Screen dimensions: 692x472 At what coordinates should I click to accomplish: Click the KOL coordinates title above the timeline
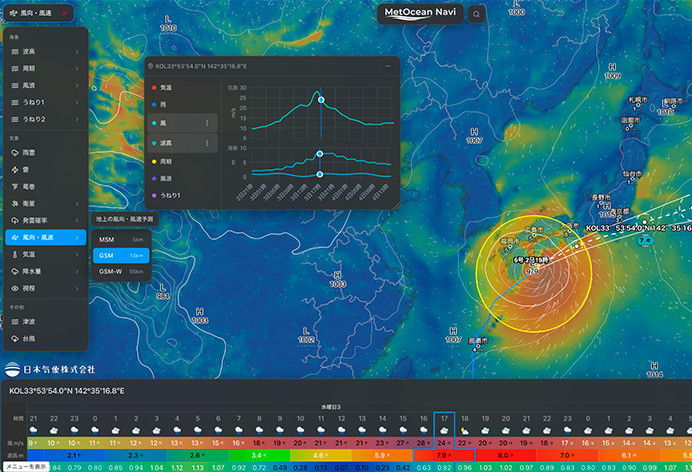(x=67, y=391)
